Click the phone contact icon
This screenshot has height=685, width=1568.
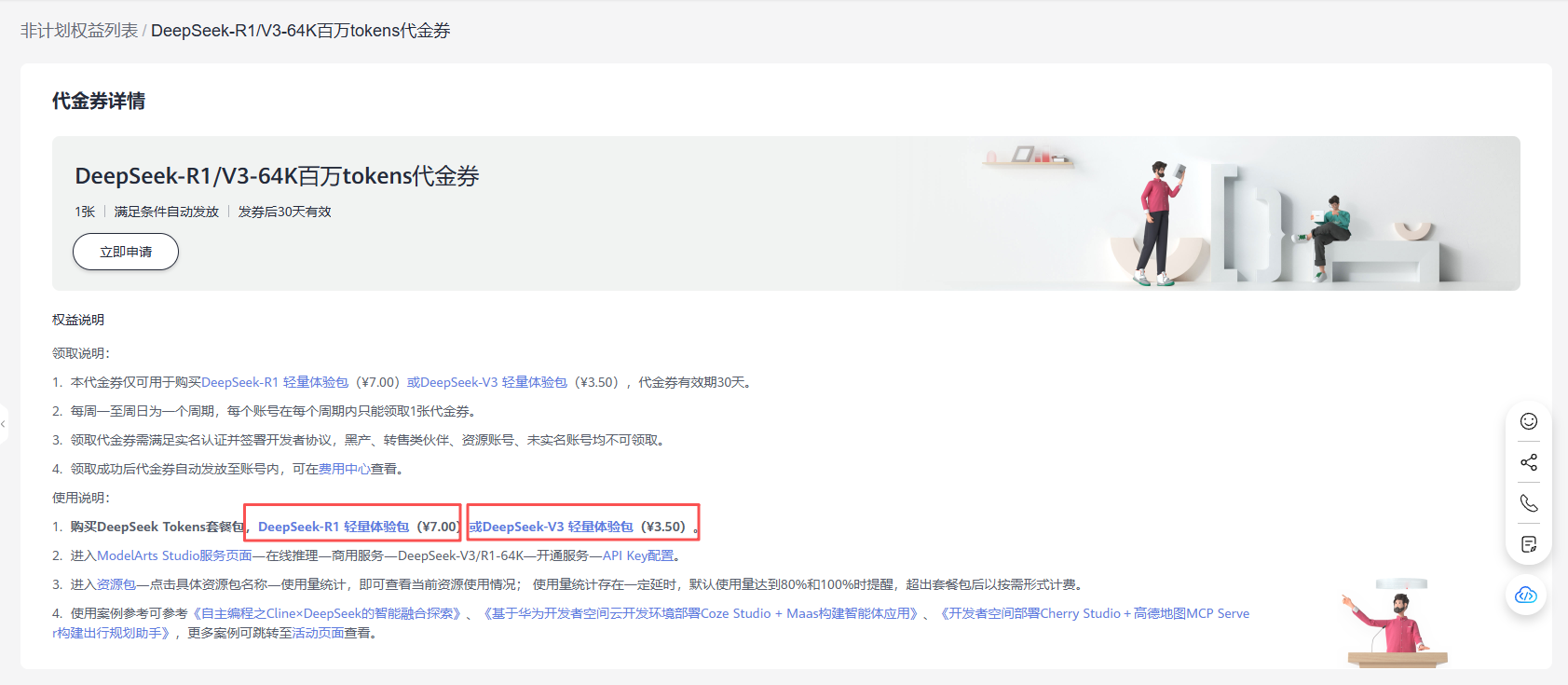[x=1528, y=503]
